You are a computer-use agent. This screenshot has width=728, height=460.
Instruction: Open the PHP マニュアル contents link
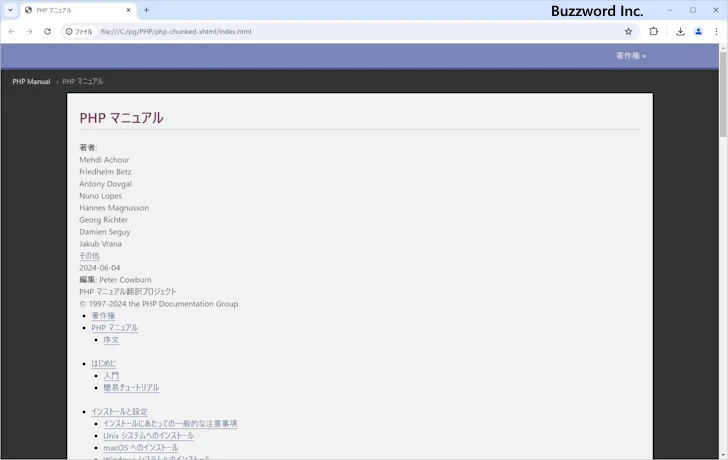[x=115, y=328]
